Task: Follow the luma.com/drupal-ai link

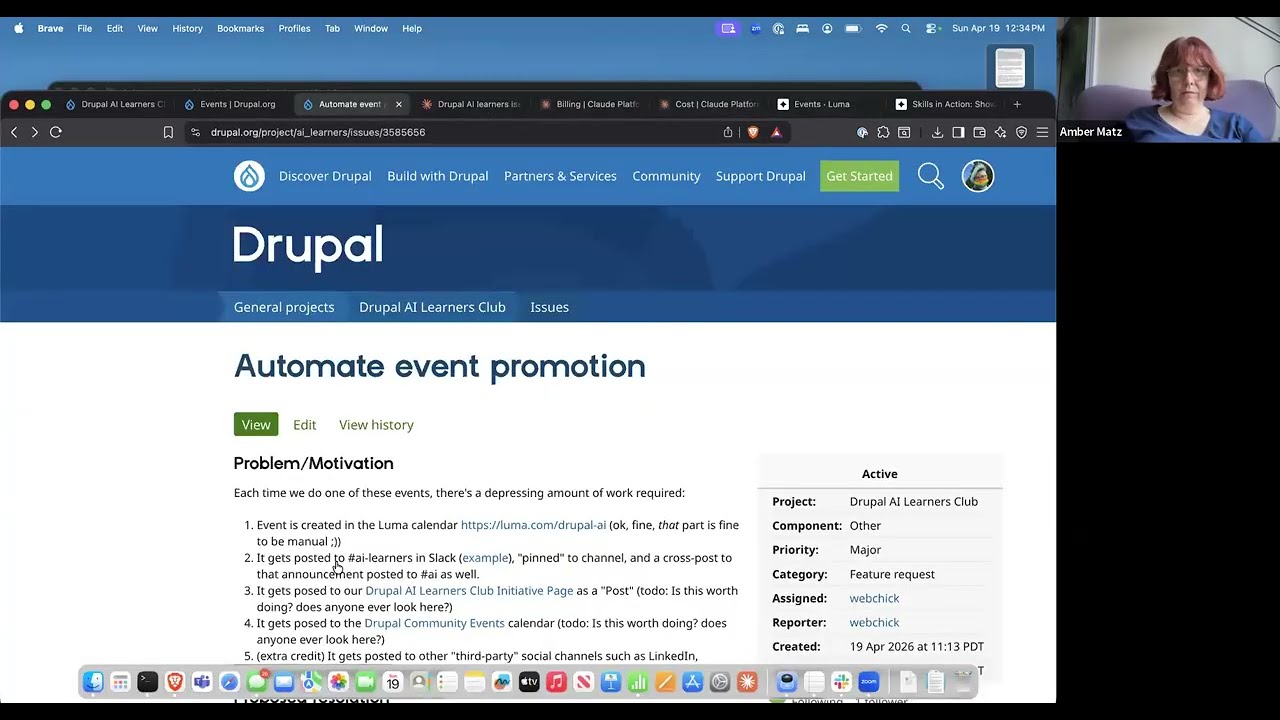Action: point(533,525)
